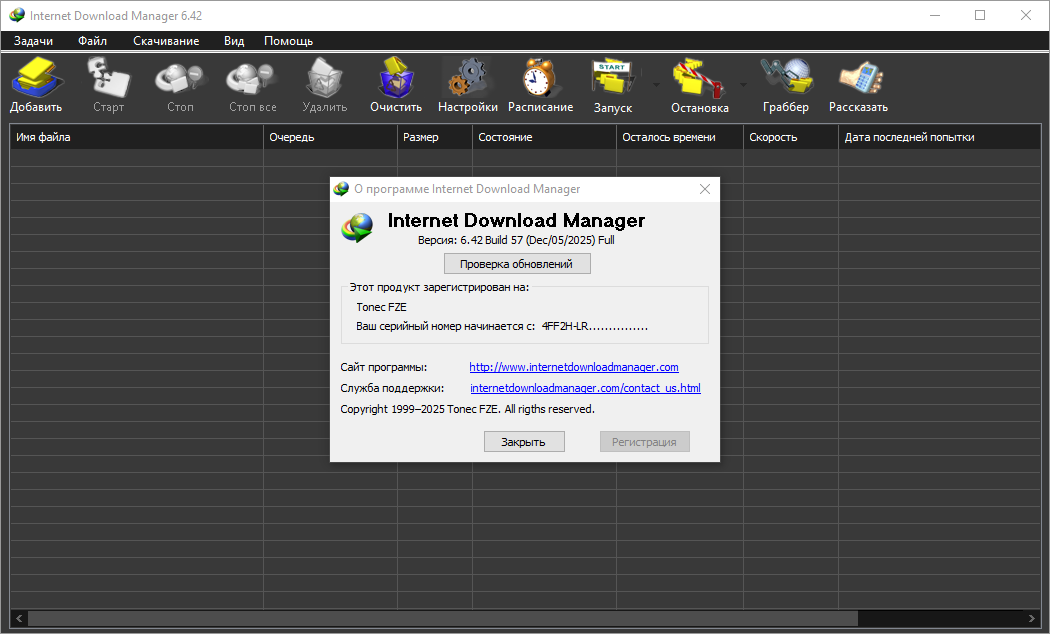
Task: Click the Добавить (Add URL) toolbar icon
Action: point(36,84)
